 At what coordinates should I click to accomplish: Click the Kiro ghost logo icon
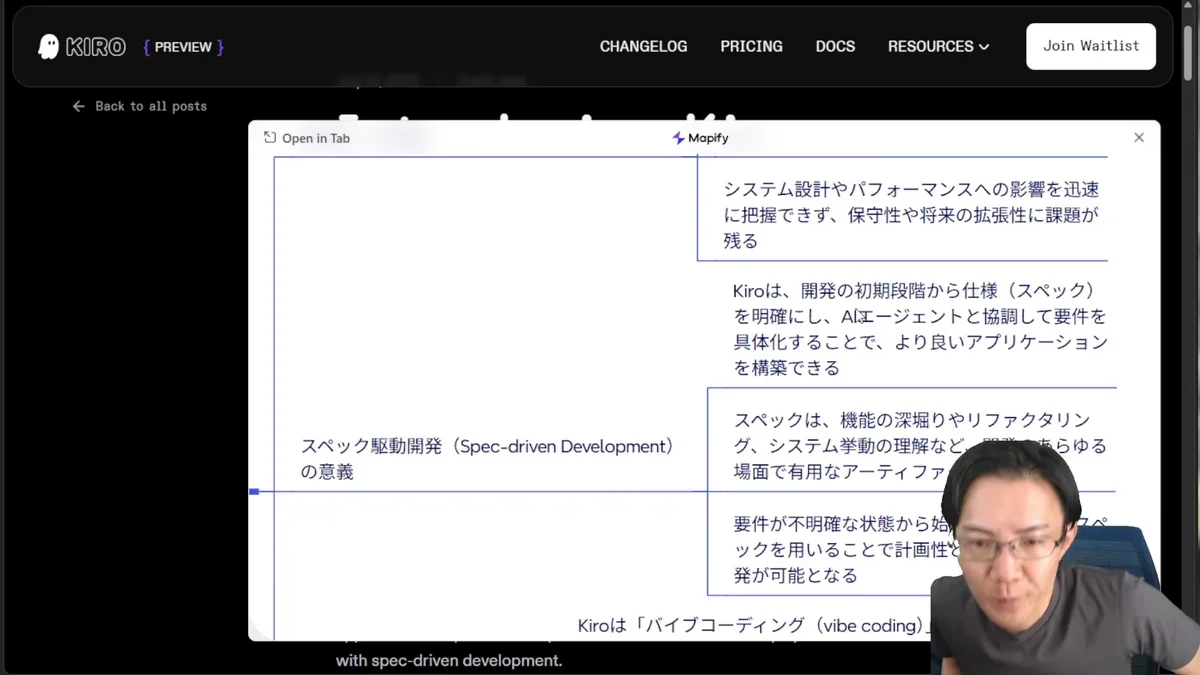(48, 47)
